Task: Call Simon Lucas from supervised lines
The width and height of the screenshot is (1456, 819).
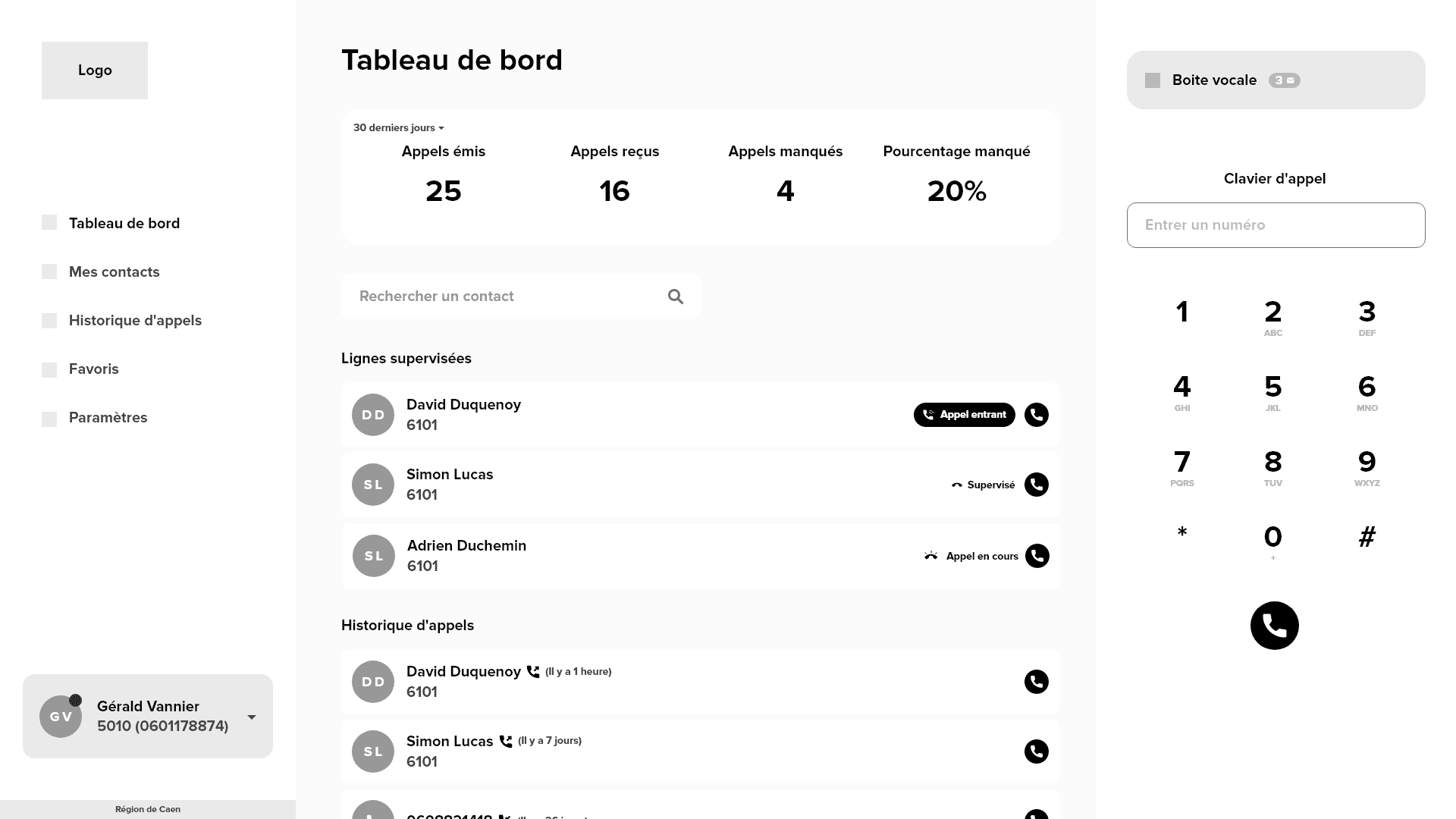Action: tap(1036, 485)
